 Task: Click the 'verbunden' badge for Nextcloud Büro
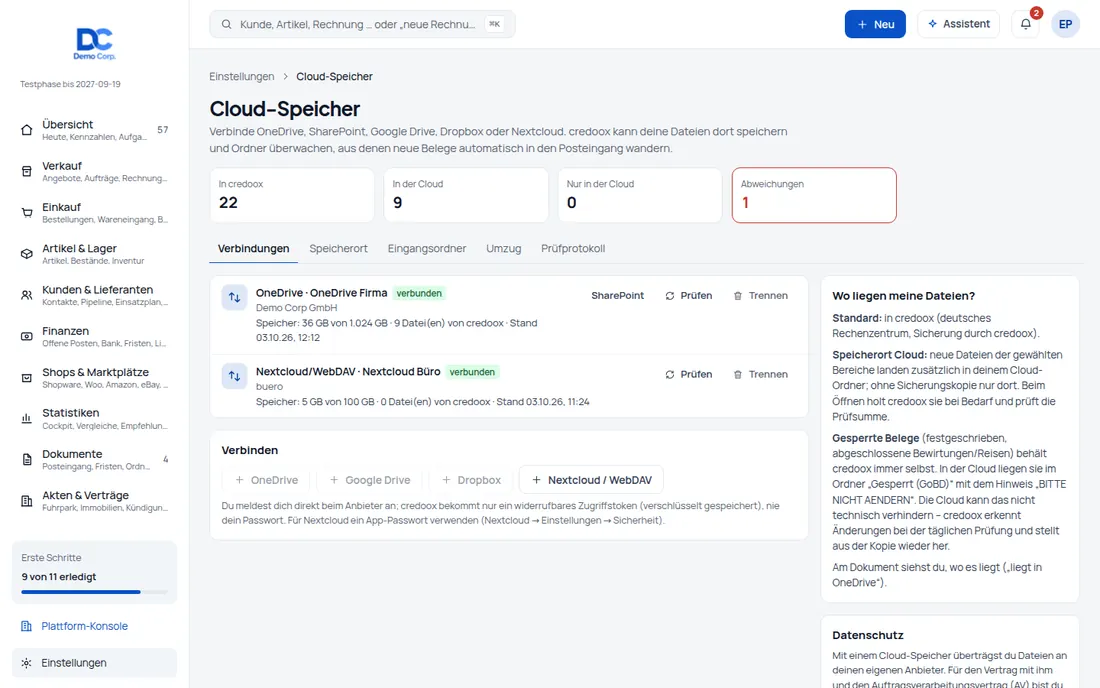coord(472,372)
